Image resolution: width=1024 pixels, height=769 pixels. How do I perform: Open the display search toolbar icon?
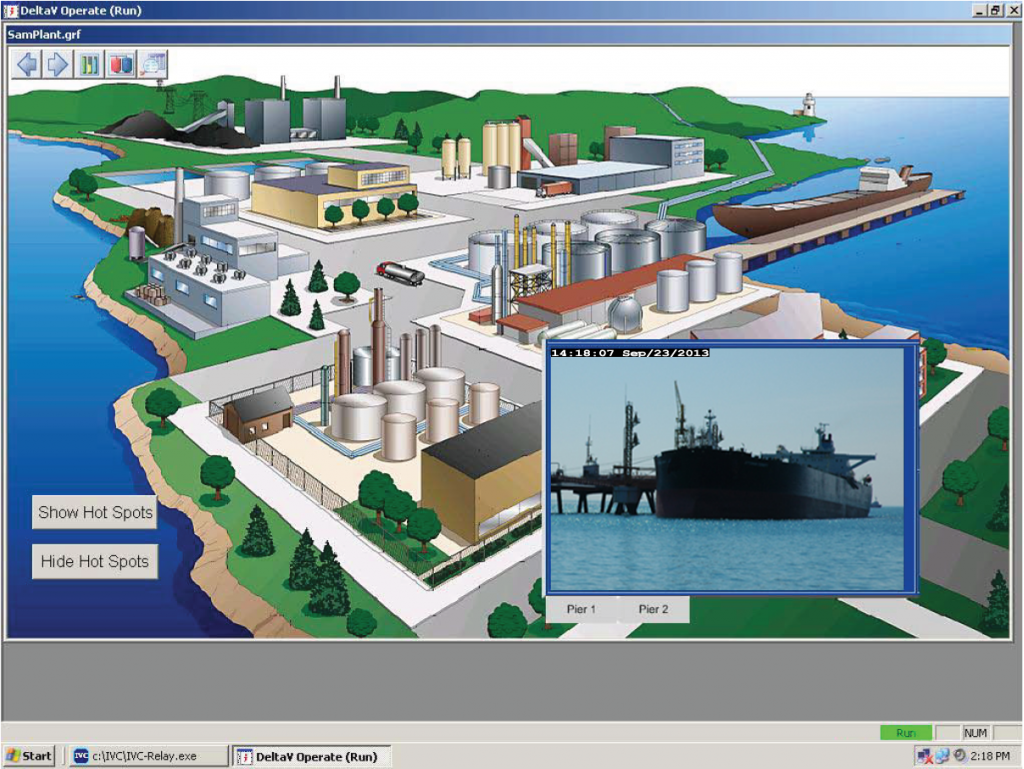(x=152, y=65)
